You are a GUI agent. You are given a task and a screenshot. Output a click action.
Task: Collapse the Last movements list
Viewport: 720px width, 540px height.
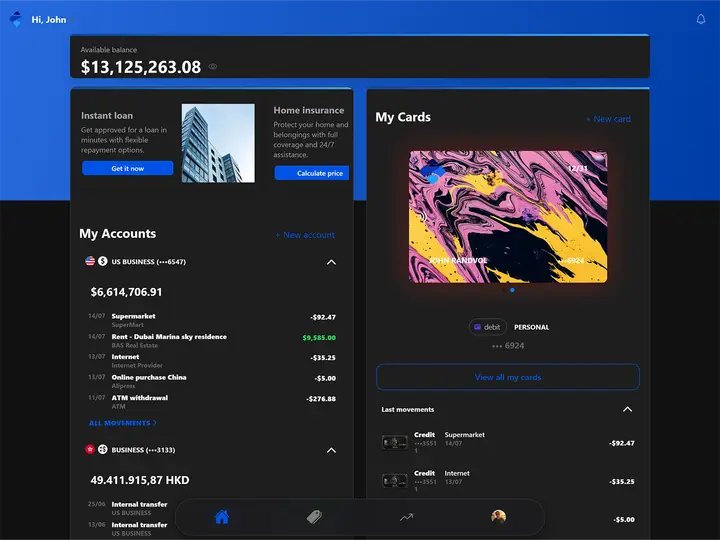(627, 409)
